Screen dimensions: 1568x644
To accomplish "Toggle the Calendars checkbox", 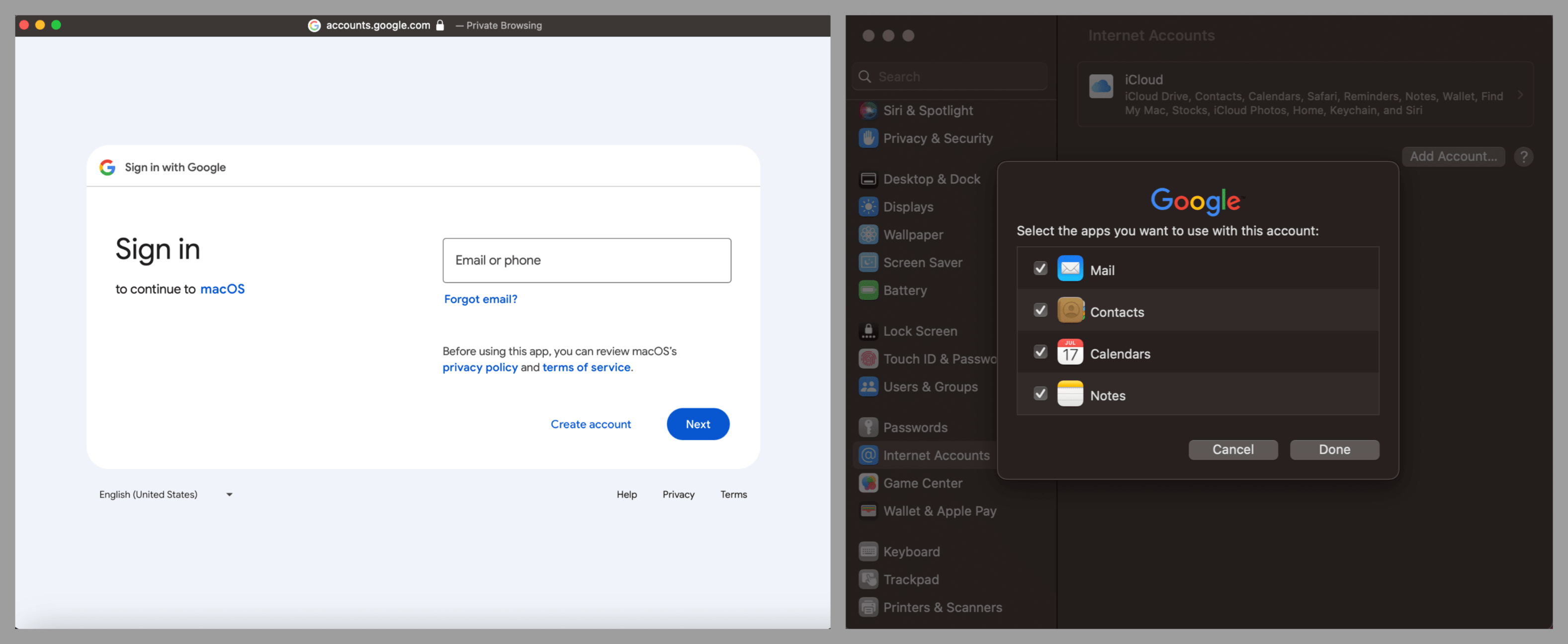I will (x=1040, y=352).
